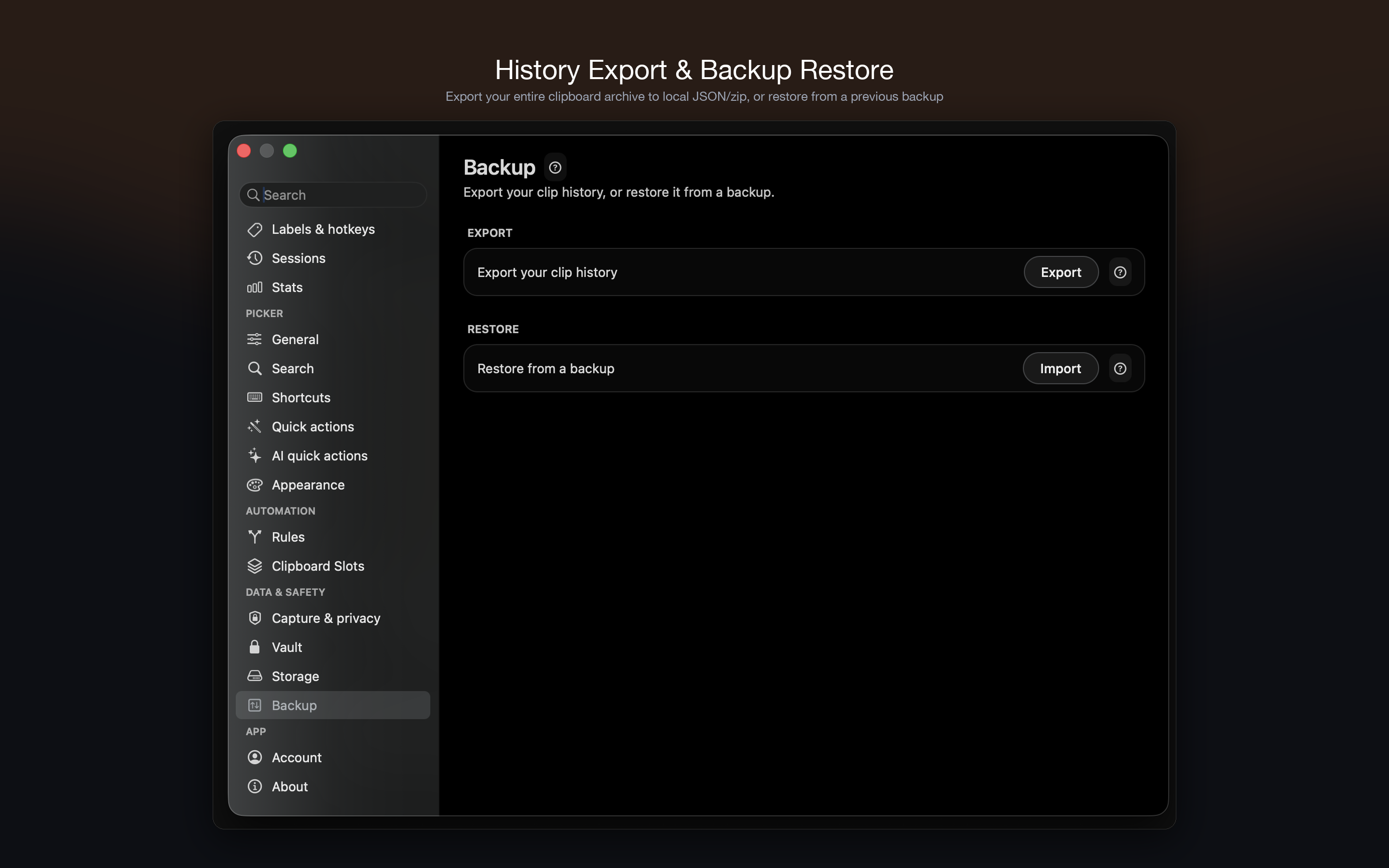Click the RESTORE section heading
Viewport: 1389px width, 868px height.
493,329
